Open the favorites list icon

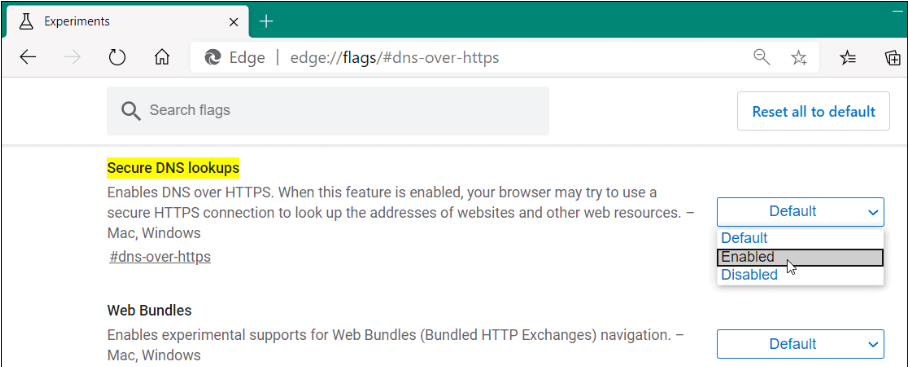pyautogui.click(x=848, y=57)
